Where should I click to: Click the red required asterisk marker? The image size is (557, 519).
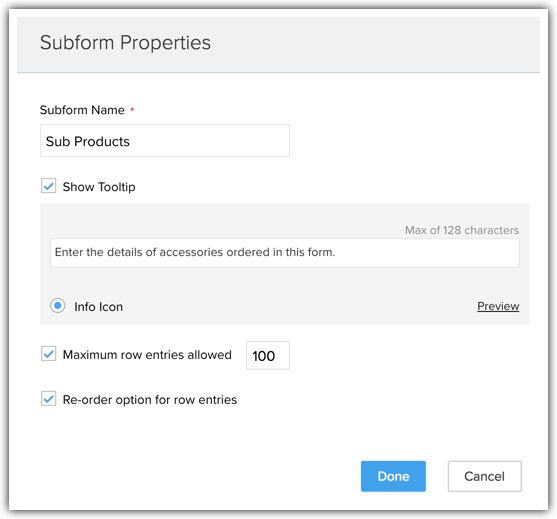pos(132,110)
